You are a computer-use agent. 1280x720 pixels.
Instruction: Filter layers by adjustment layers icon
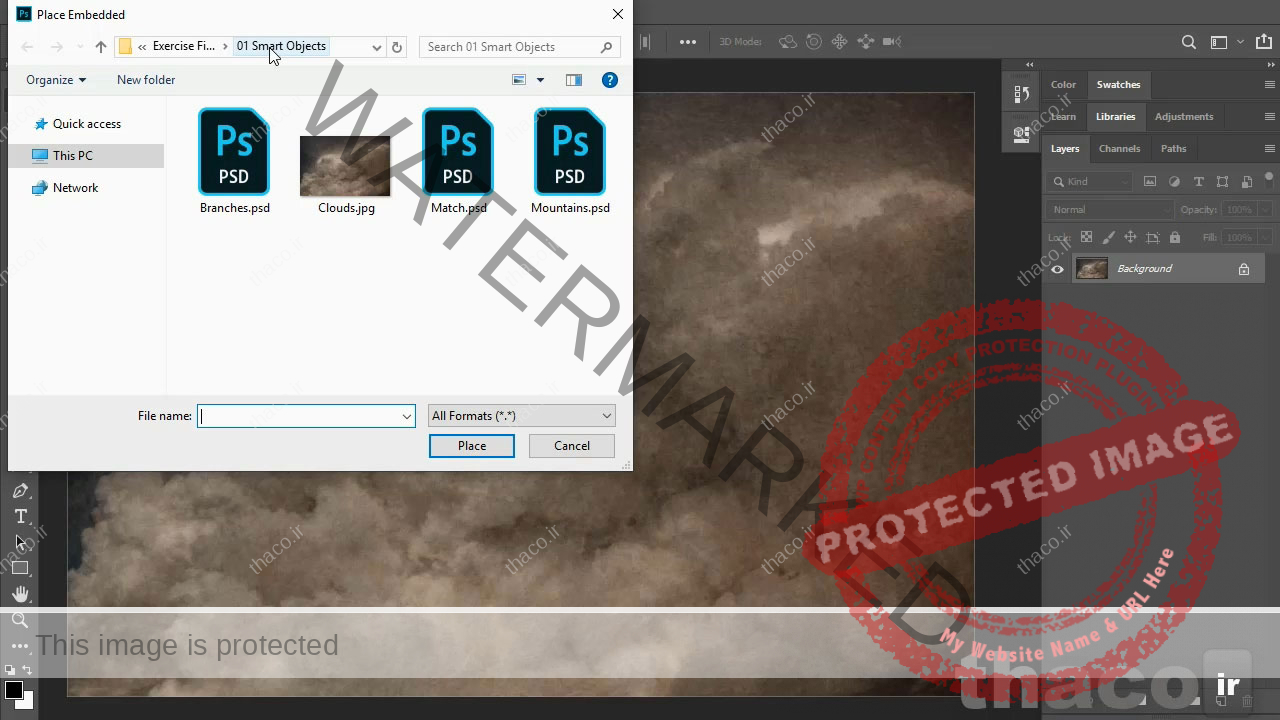coord(1174,182)
